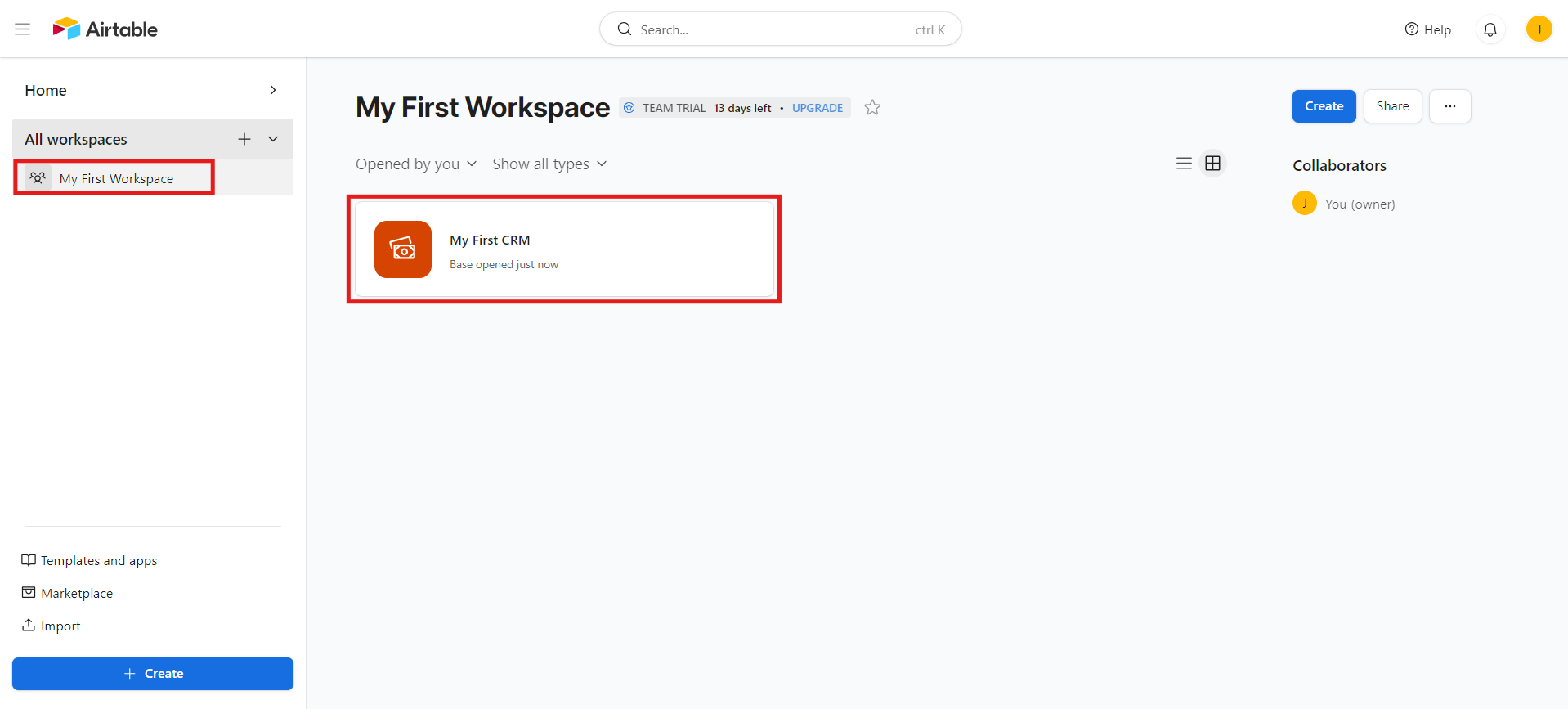The width and height of the screenshot is (1568, 709).
Task: Expand the Home section chevron
Action: click(x=273, y=90)
